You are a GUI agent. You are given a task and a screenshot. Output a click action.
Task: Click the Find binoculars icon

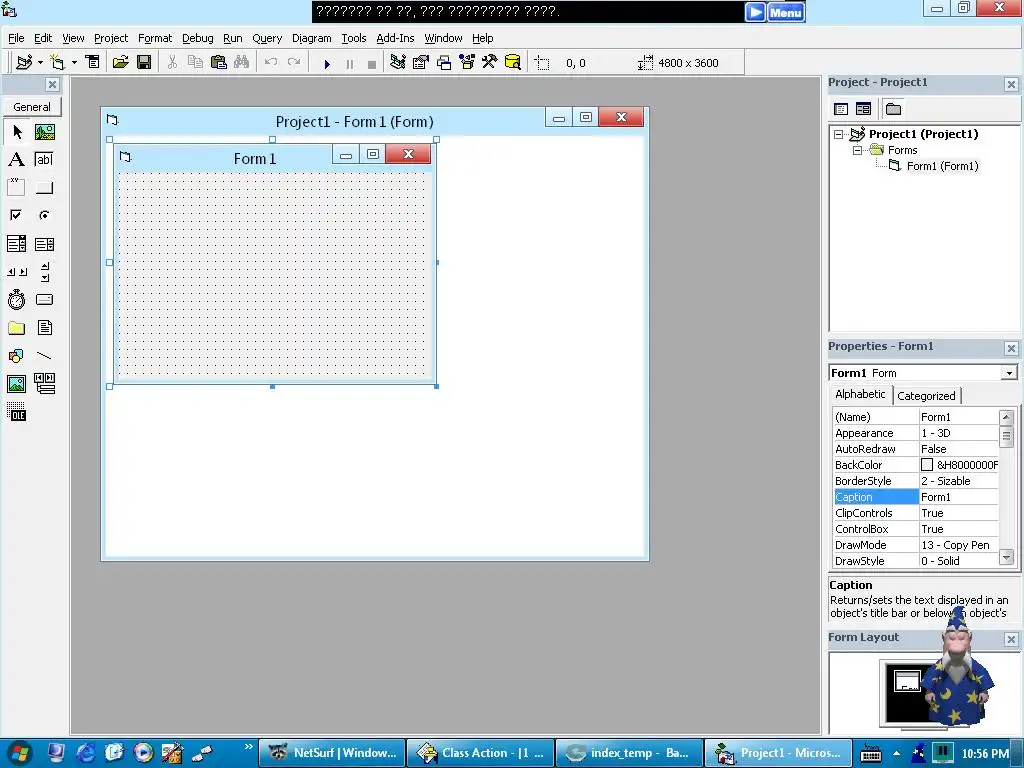[242, 63]
